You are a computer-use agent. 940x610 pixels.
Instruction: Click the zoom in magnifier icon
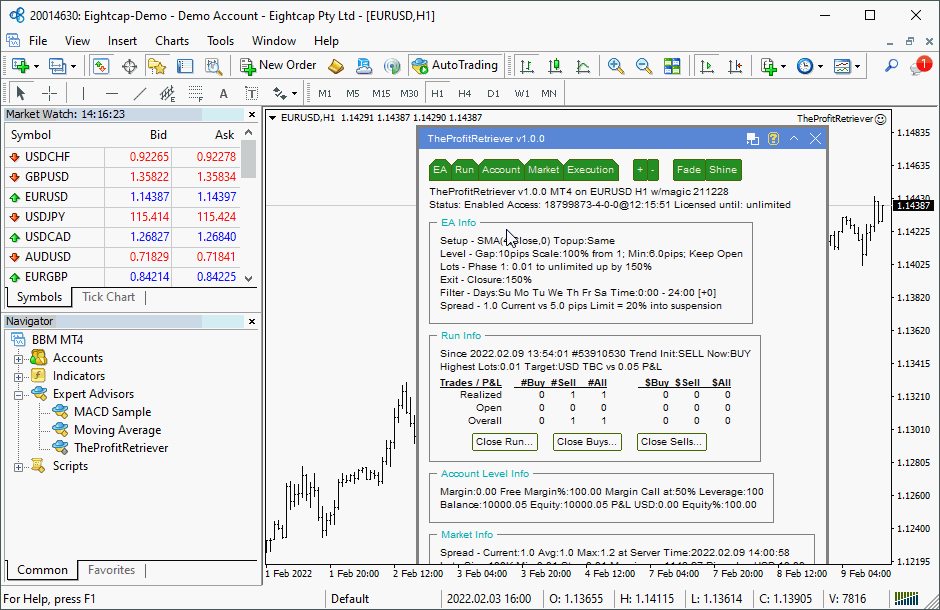click(616, 66)
